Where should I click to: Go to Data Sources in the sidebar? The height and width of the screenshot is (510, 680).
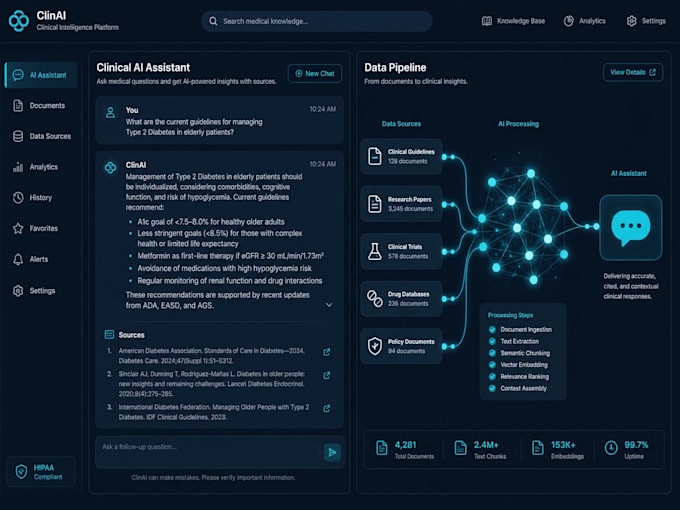[x=42, y=136]
